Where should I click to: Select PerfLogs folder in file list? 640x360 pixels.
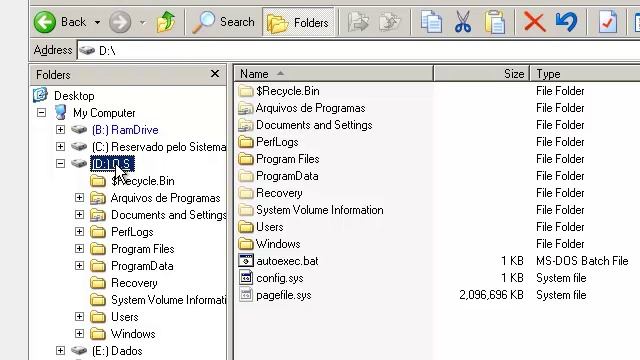277,142
